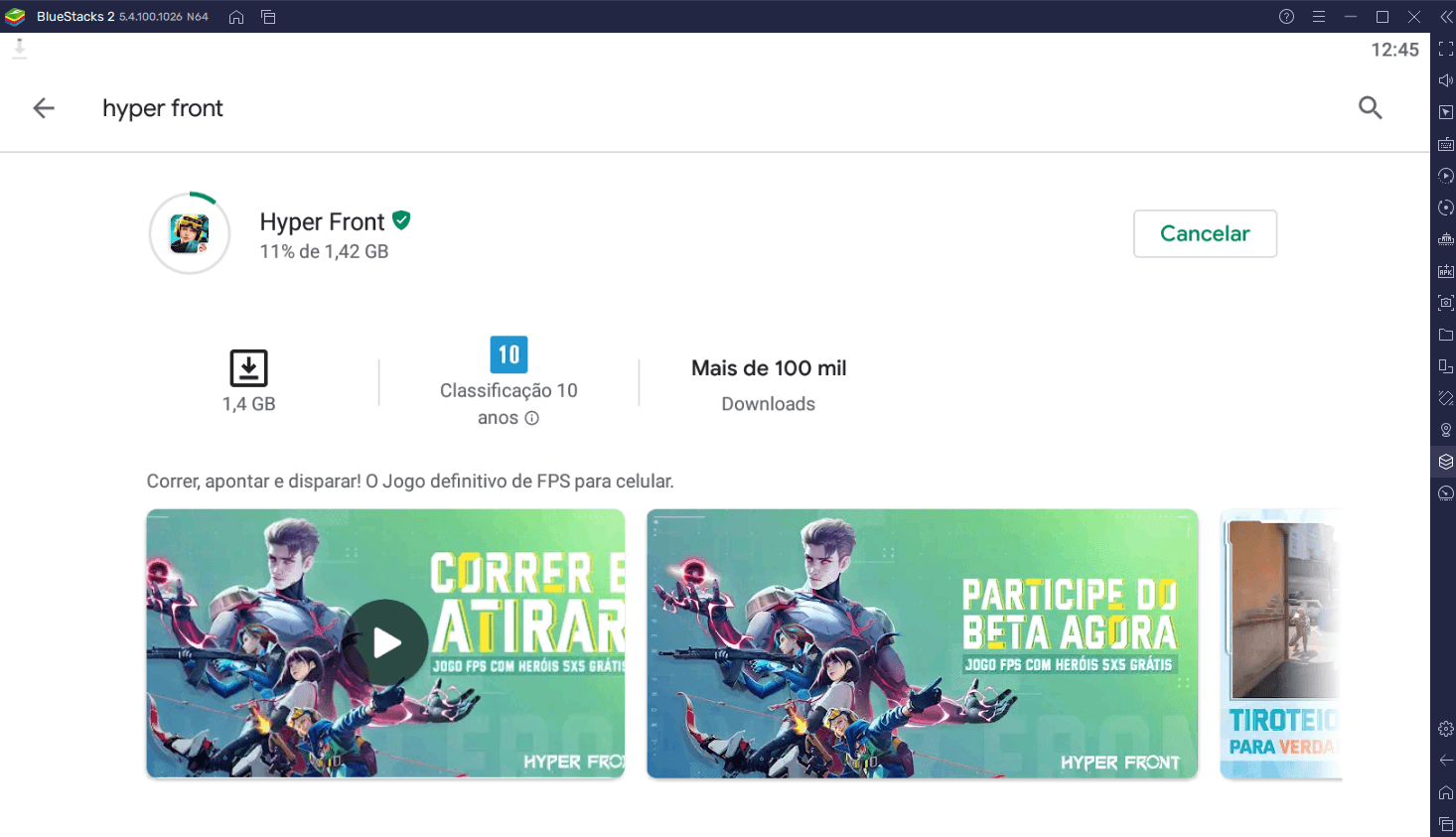
Task: Click the 'Downloads' label under Mais de 100 mil
Action: [768, 404]
